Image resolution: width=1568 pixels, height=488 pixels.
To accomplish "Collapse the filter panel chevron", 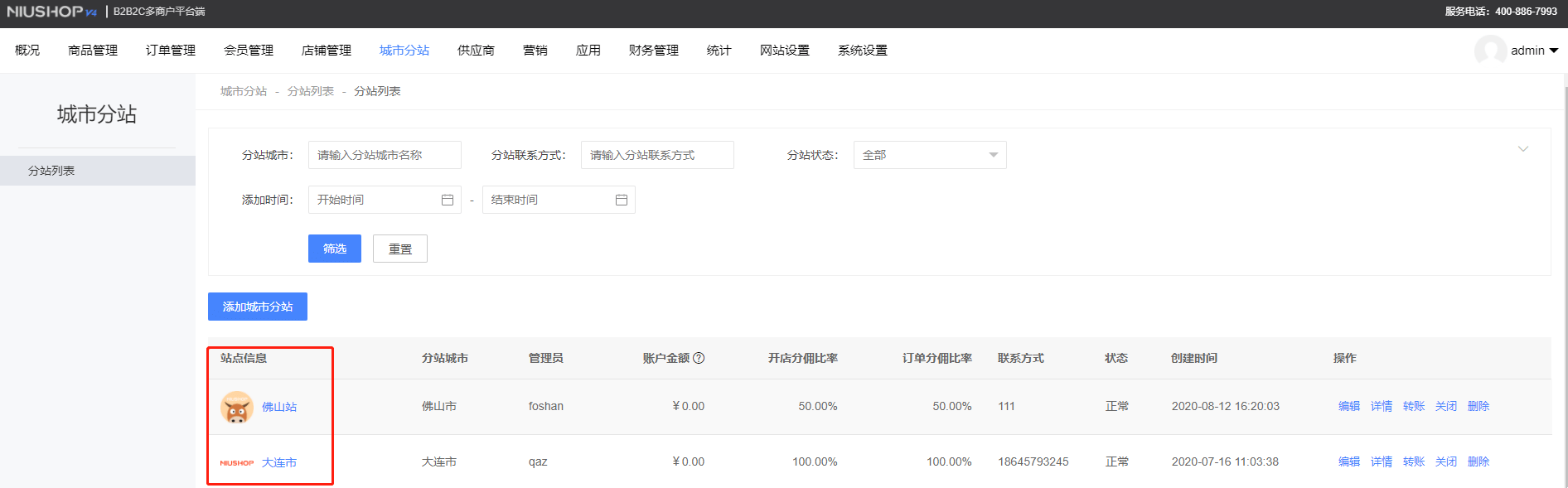I will pos(1523,149).
